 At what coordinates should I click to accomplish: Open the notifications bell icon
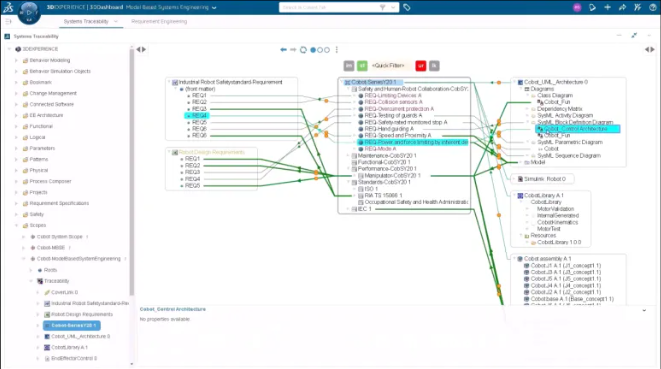(x=592, y=7)
